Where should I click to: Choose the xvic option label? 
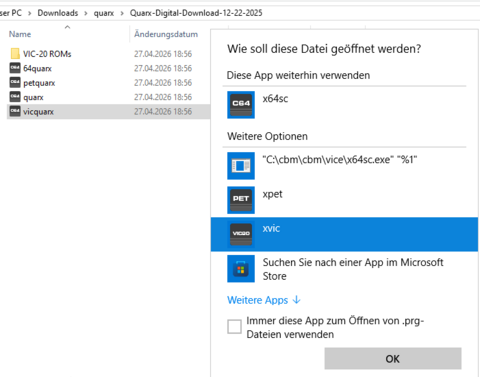[271, 228]
